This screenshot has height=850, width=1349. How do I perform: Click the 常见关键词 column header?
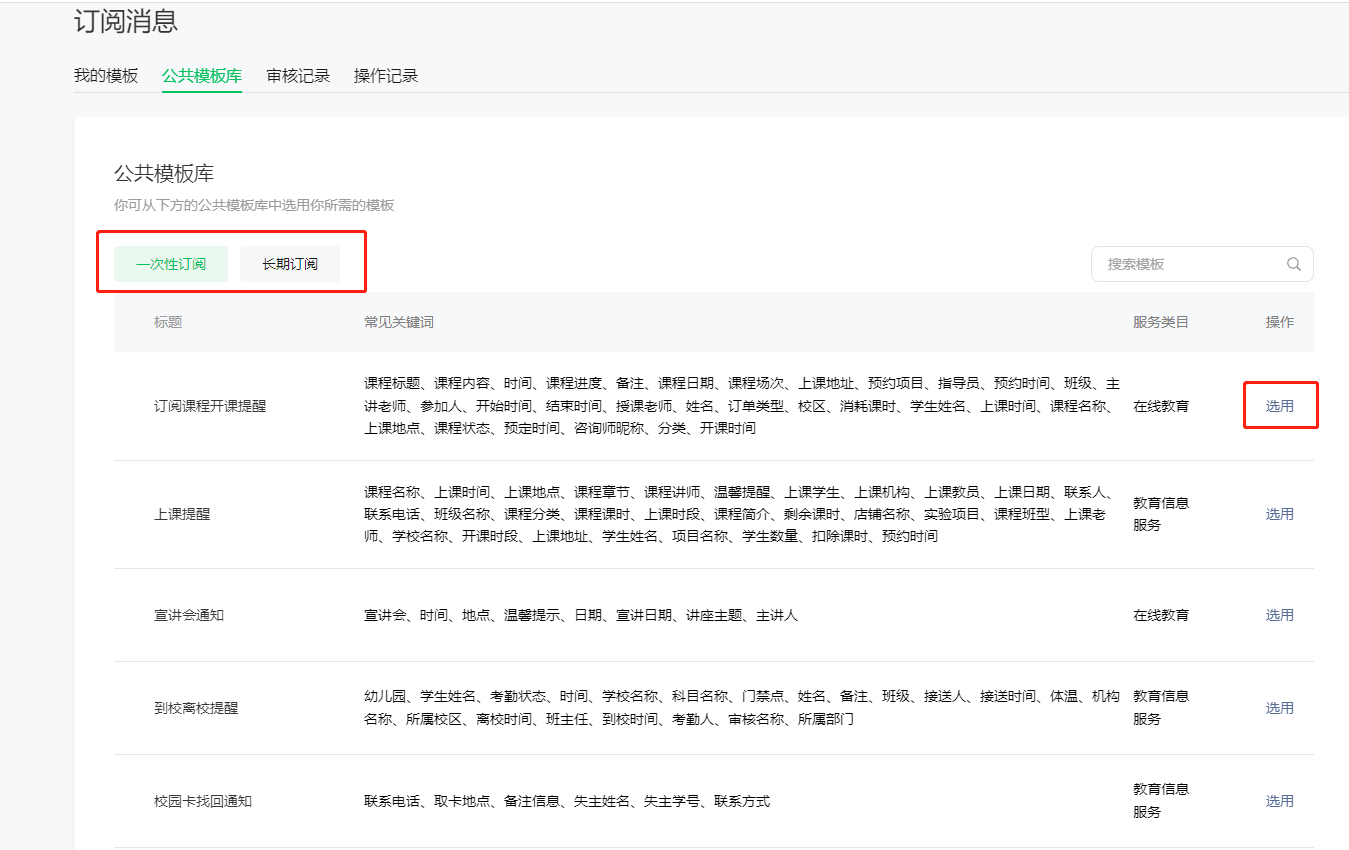399,322
